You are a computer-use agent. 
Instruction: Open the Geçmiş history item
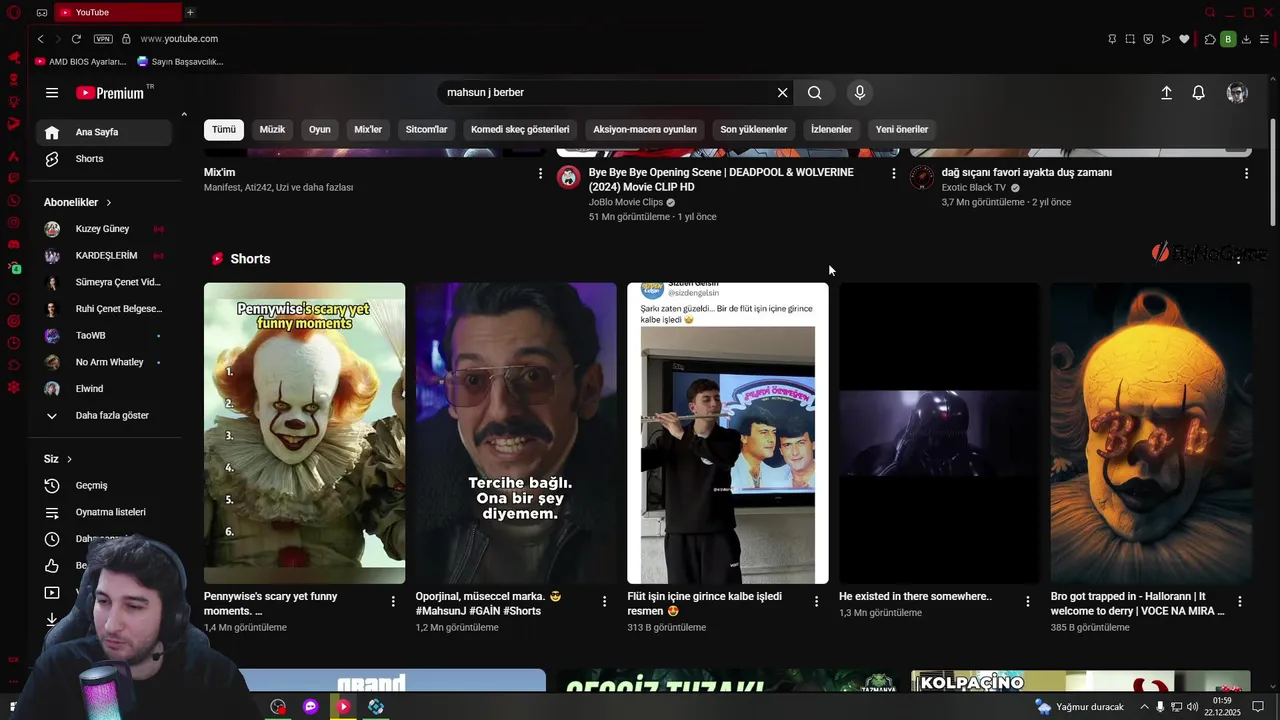click(x=106, y=485)
